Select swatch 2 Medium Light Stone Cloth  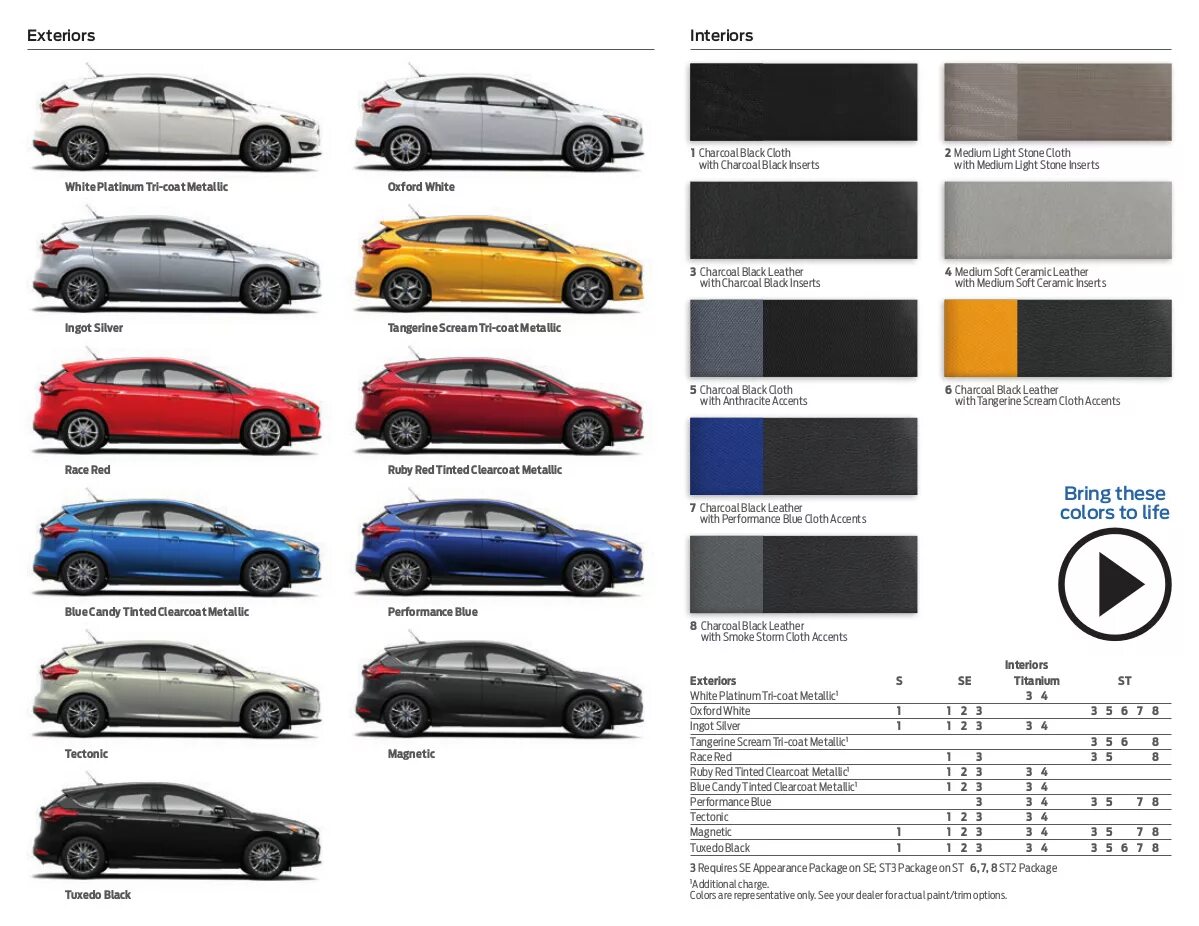coord(1058,102)
